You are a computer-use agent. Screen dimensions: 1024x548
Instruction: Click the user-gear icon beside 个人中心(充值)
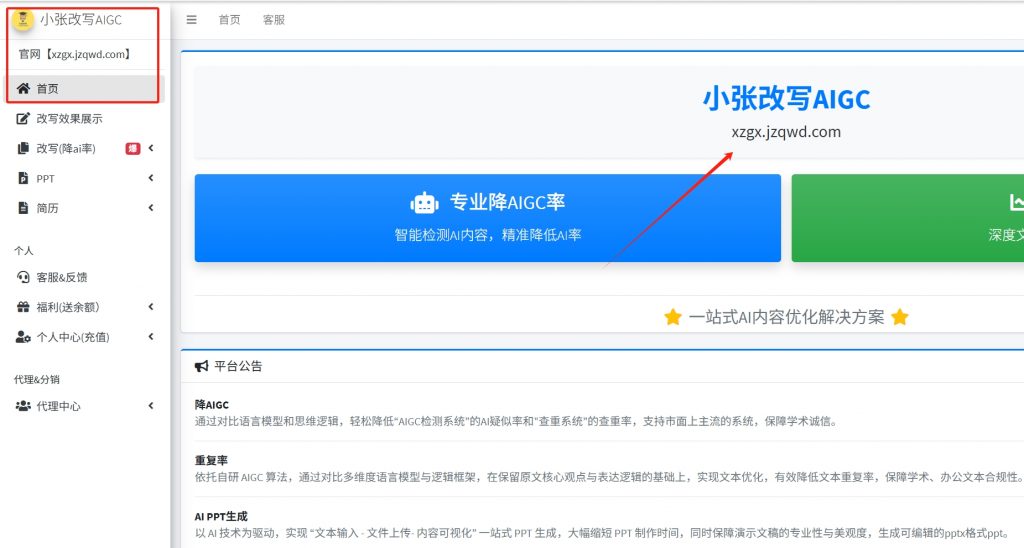click(23, 337)
